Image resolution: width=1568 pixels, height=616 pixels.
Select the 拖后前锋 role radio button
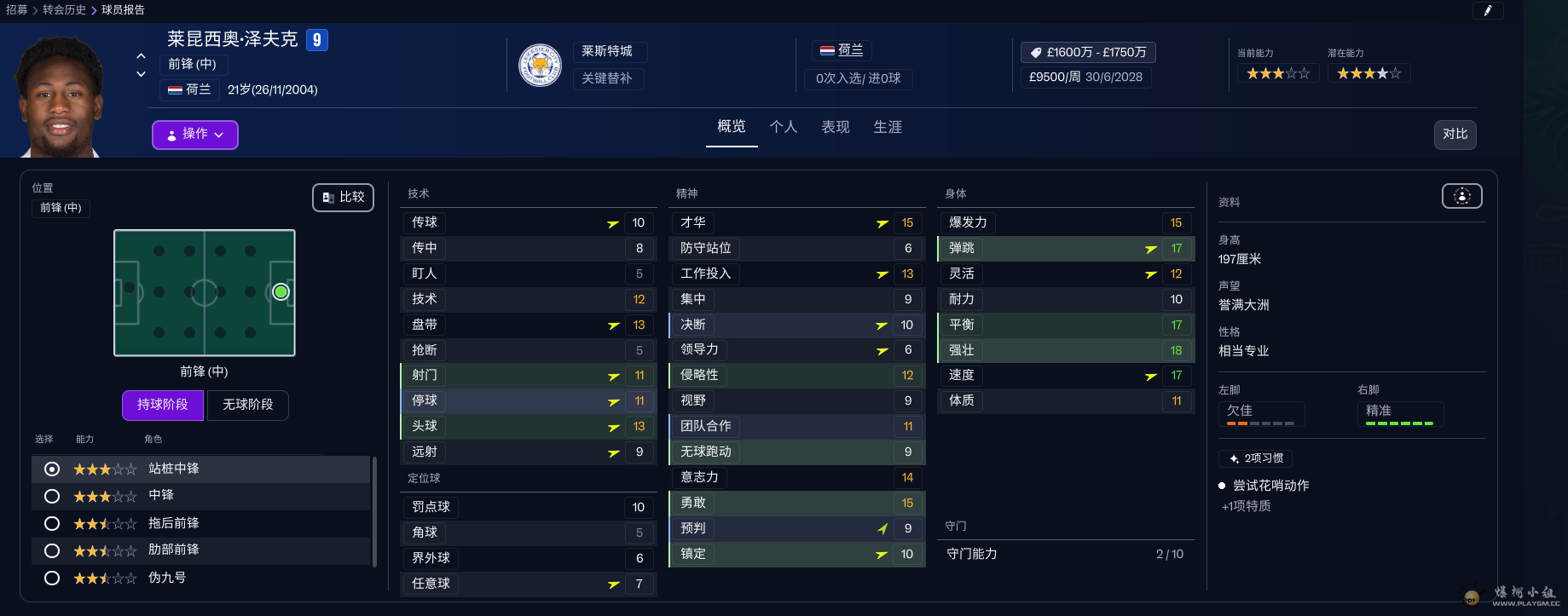(51, 523)
